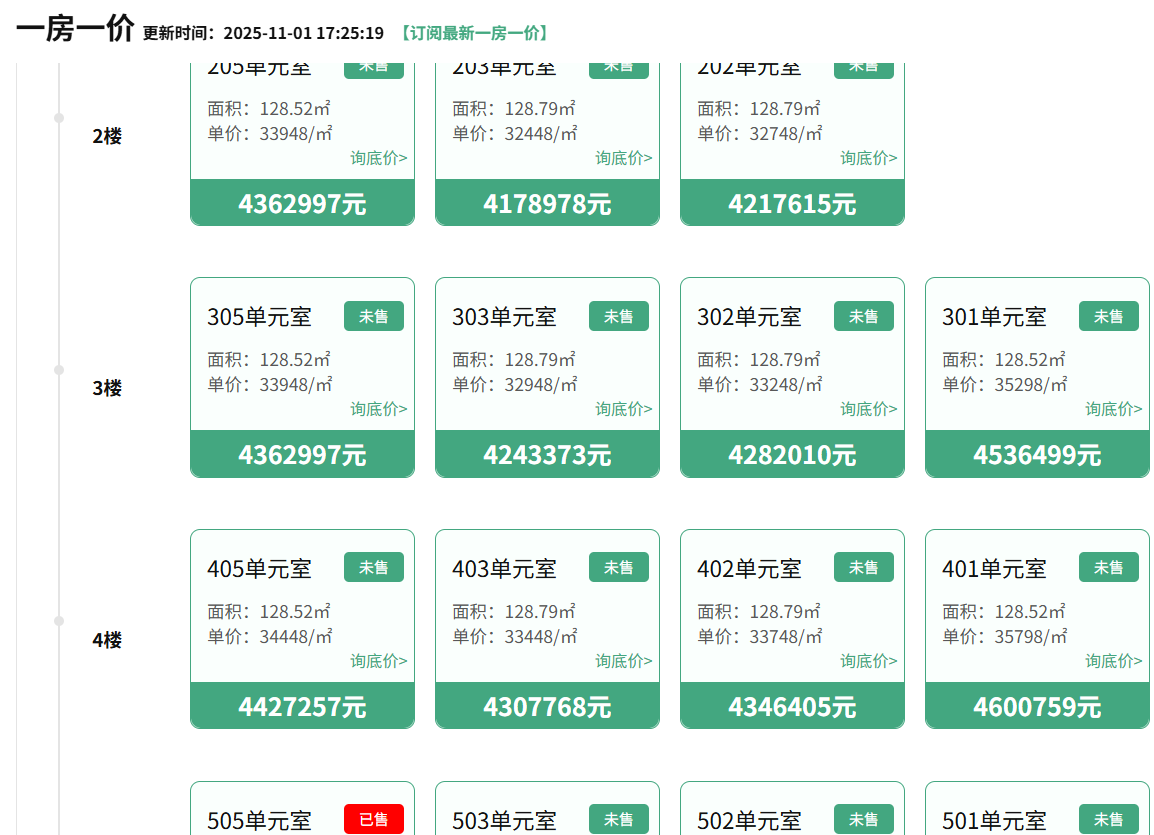Image resolution: width=1154 pixels, height=835 pixels.
Task: Click the timeline dot beside 3楼
Action: pyautogui.click(x=59, y=370)
